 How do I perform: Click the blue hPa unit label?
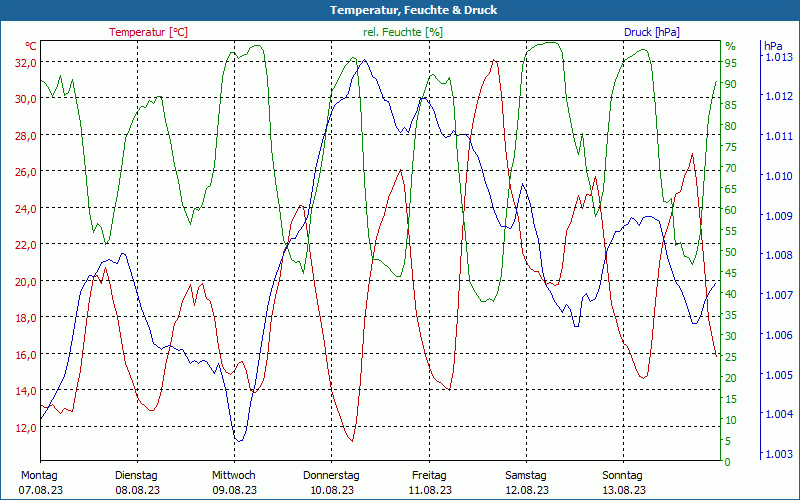(x=773, y=46)
